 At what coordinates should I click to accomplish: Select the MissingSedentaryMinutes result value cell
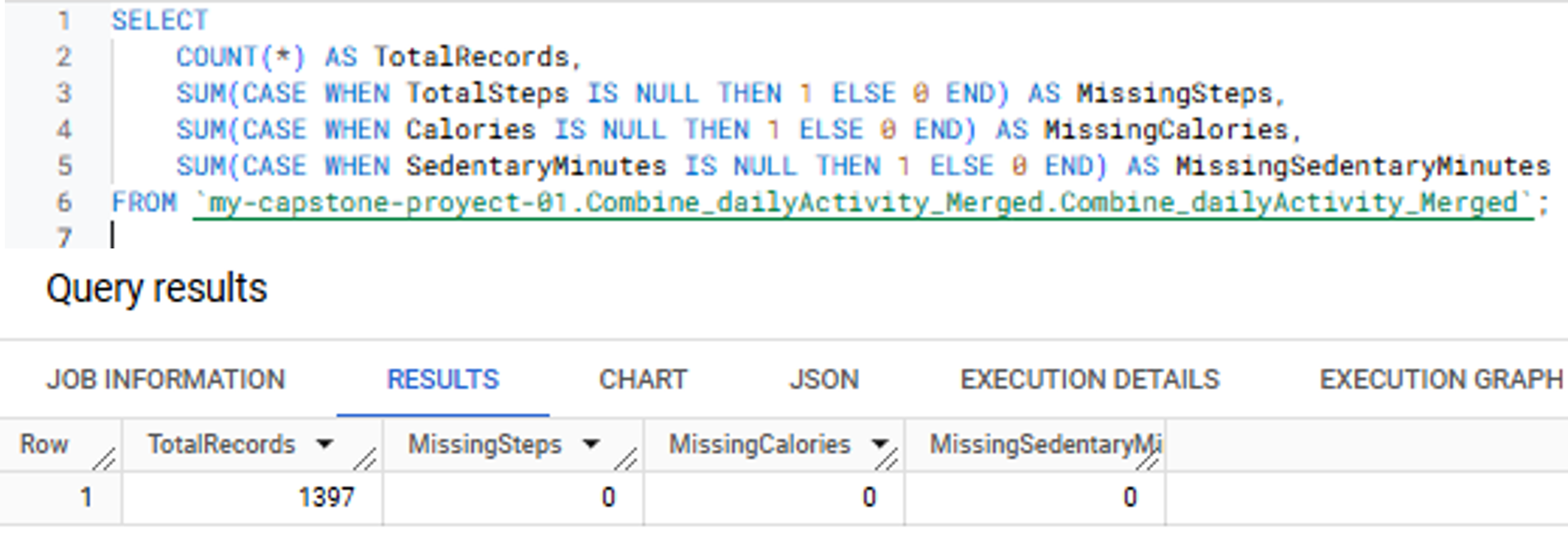click(1129, 498)
